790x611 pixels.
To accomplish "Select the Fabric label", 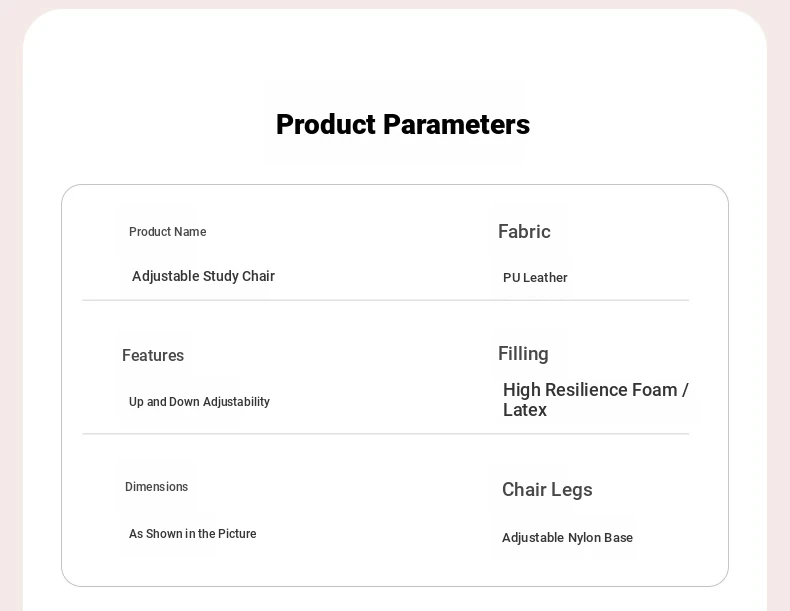I will [524, 232].
